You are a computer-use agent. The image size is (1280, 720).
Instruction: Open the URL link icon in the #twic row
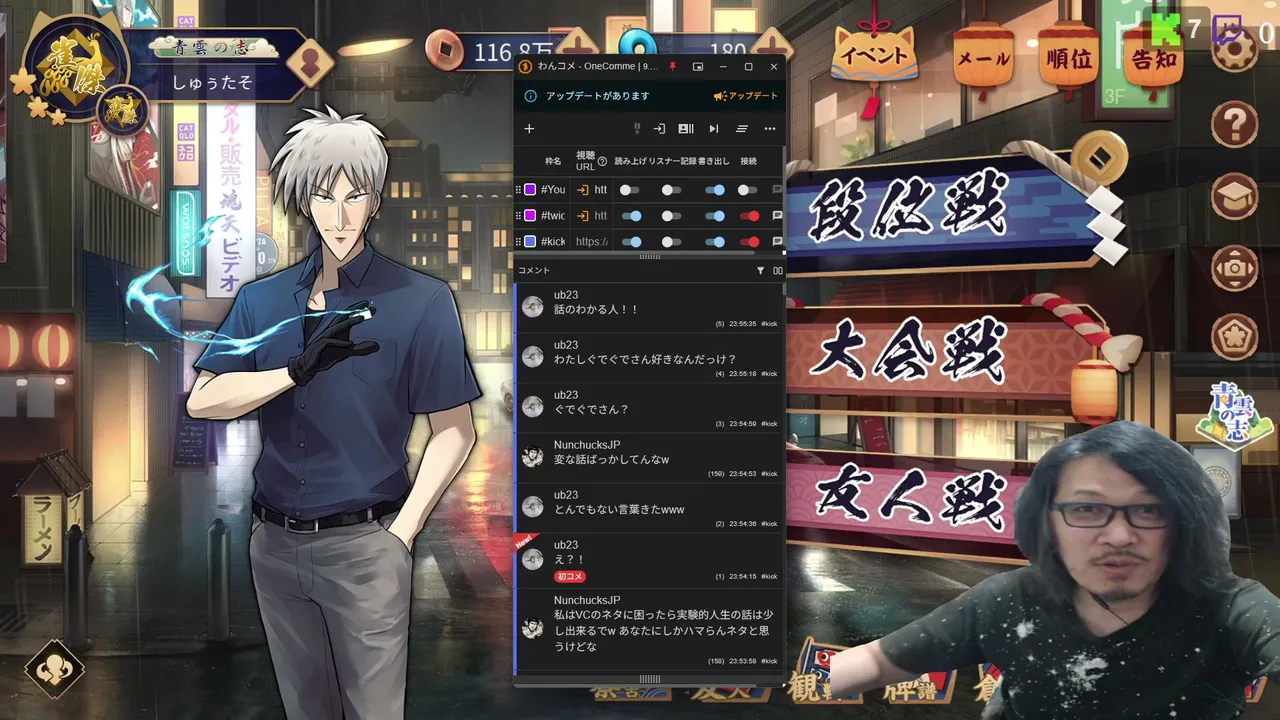583,215
